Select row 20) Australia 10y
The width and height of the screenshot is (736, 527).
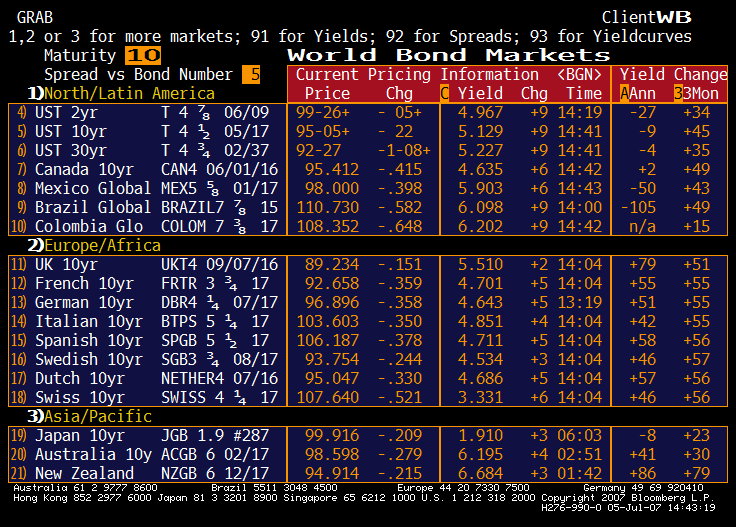click(368, 454)
